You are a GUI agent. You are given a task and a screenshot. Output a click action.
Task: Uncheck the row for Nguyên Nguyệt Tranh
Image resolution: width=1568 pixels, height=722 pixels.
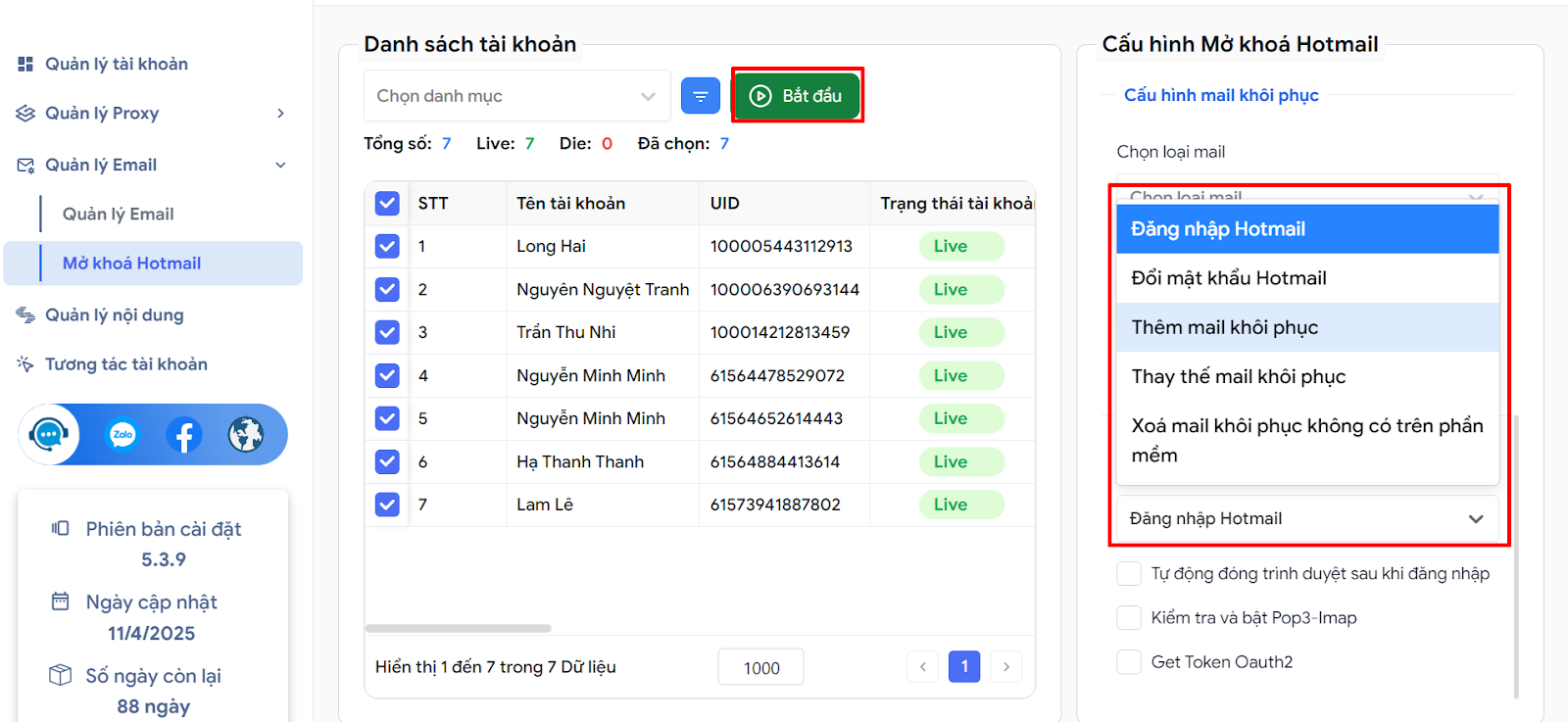387,289
